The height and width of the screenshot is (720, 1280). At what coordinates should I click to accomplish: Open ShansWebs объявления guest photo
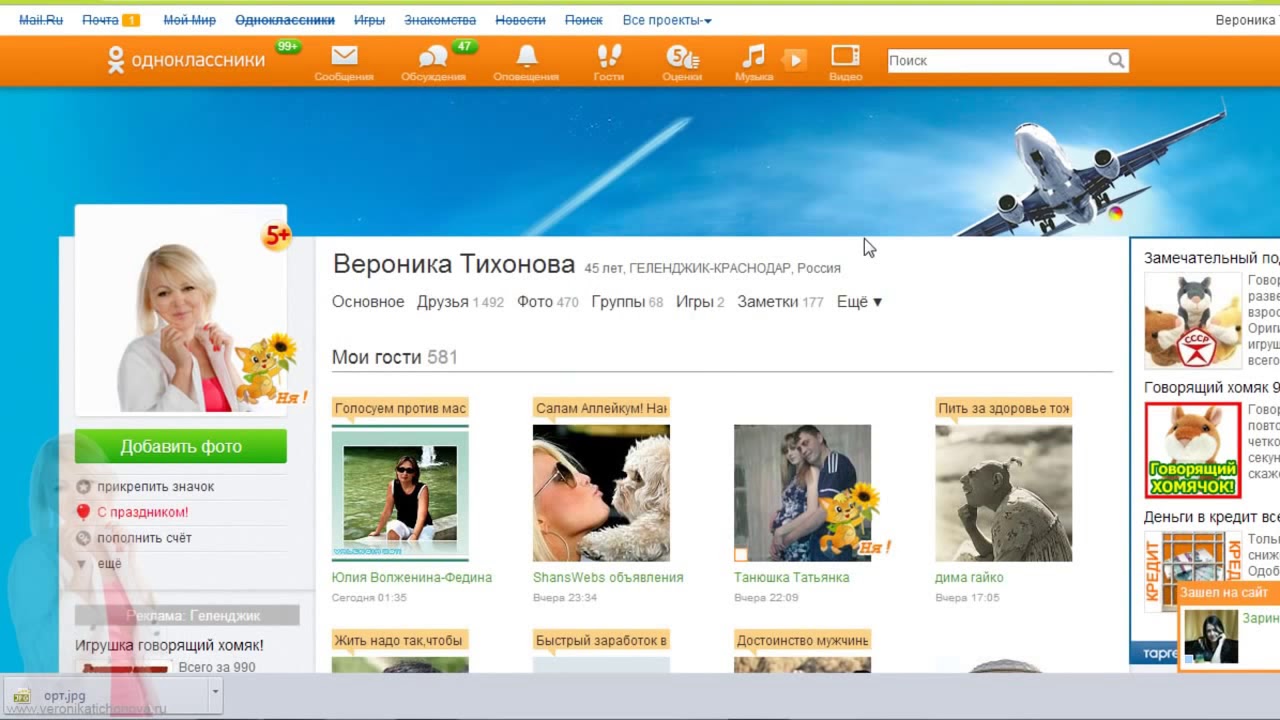[601, 493]
